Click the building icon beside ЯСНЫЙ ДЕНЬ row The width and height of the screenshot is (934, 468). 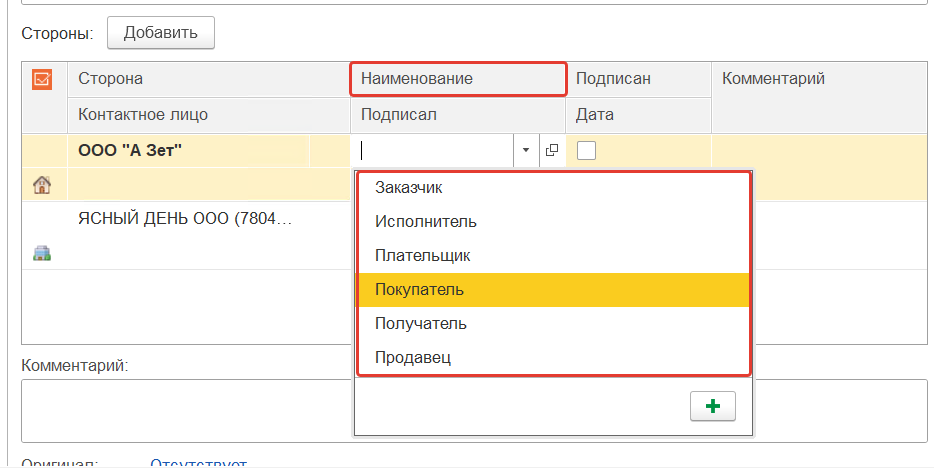[x=42, y=253]
